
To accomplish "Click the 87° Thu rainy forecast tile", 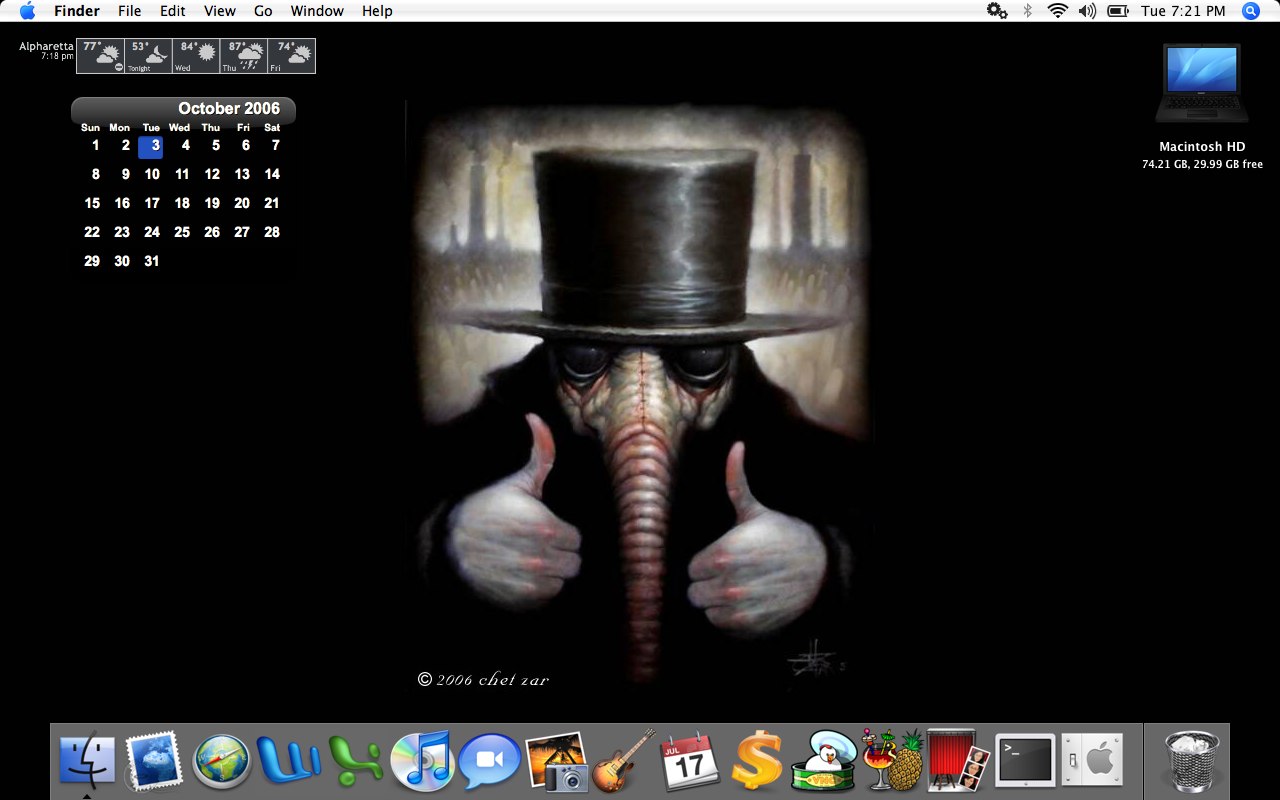I will pyautogui.click(x=244, y=56).
